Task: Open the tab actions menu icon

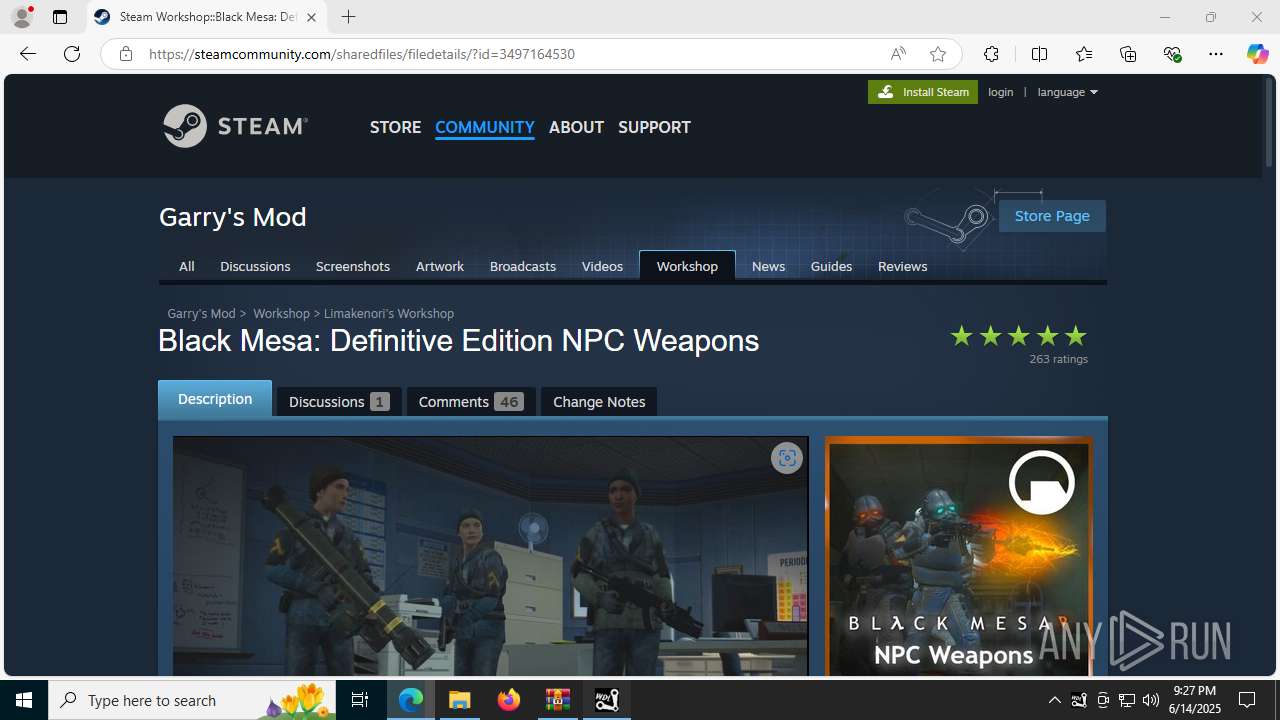Action: (x=60, y=17)
